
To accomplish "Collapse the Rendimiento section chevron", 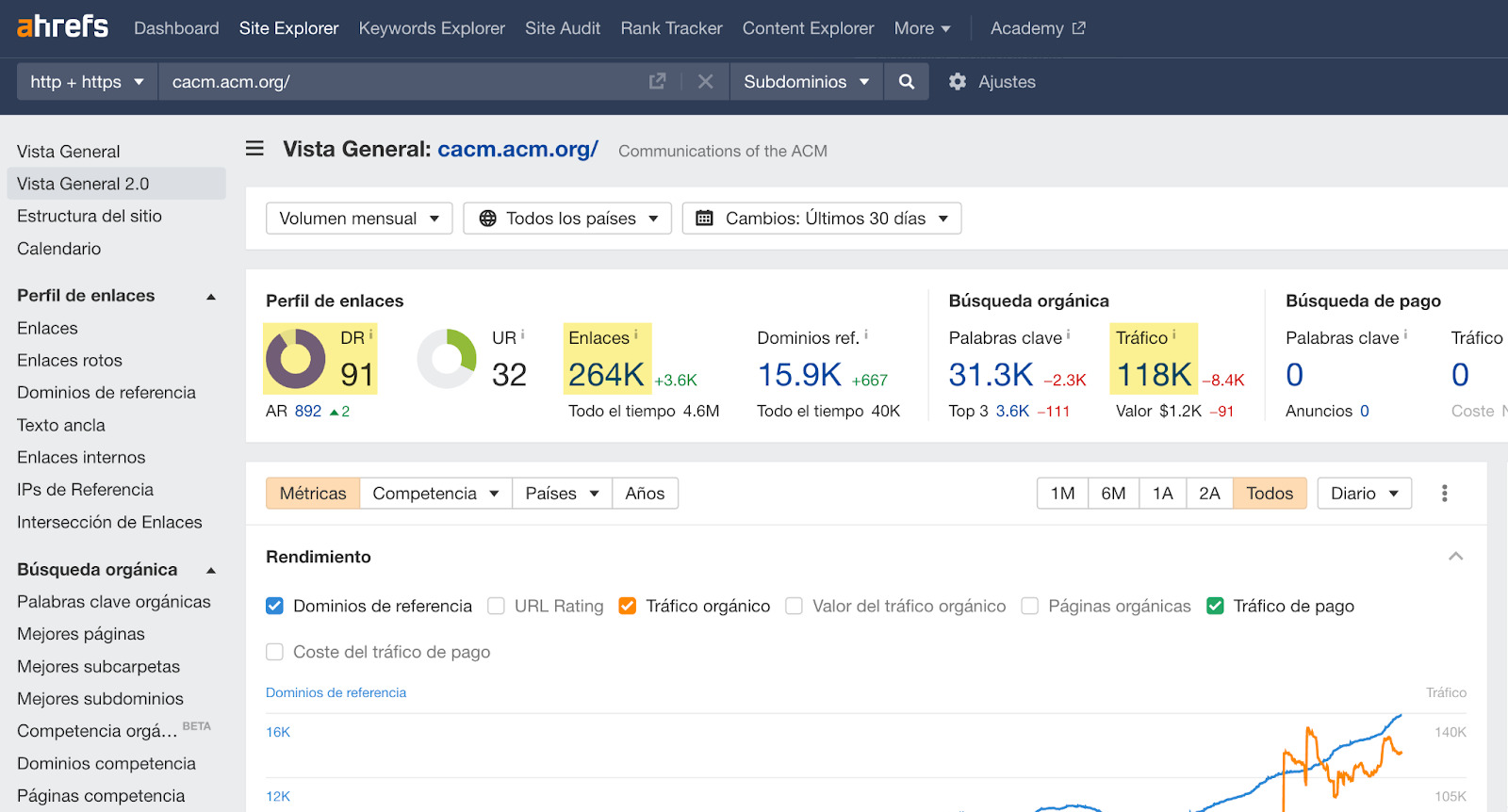I will click(1455, 557).
